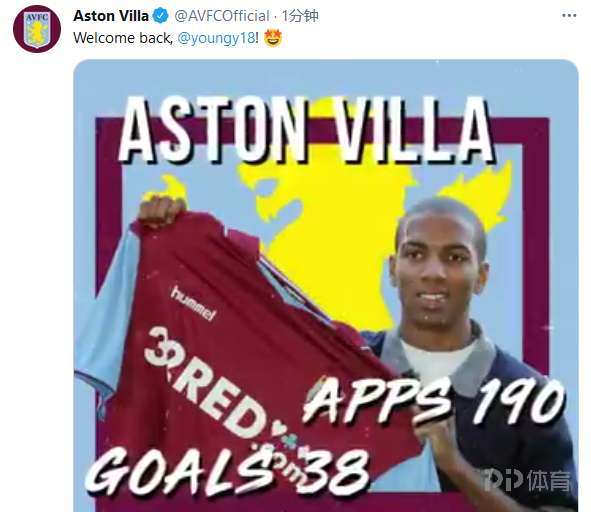Open the @AVFCOfficial handle link

222,16
